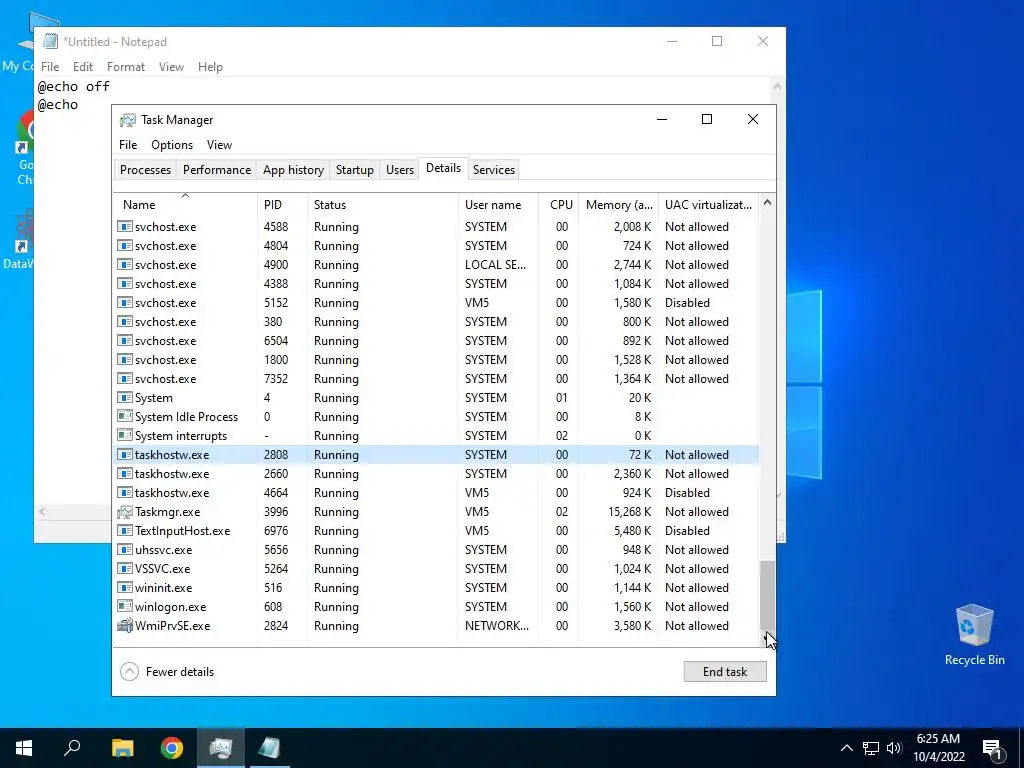
Task: Click icon of taskhostw.exe with PID 4664
Action: 124,493
